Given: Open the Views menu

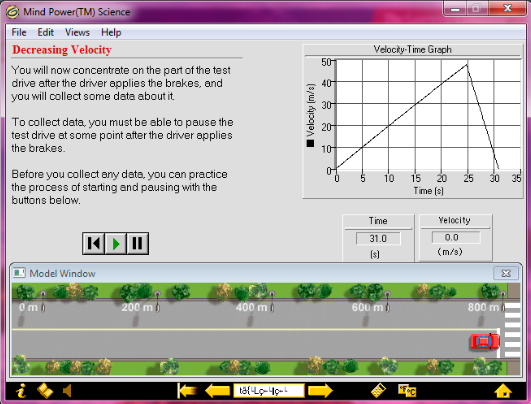Looking at the screenshot, I should pyautogui.click(x=77, y=33).
